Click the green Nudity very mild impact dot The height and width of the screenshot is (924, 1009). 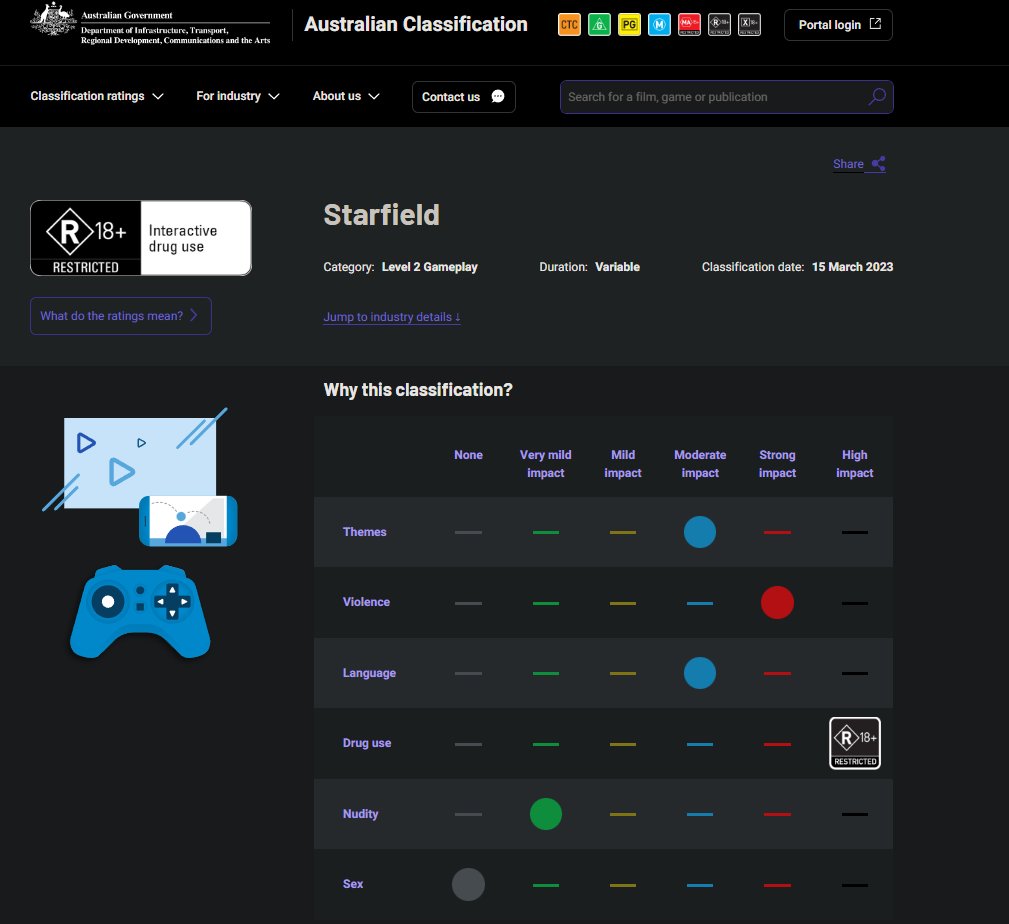(x=545, y=814)
